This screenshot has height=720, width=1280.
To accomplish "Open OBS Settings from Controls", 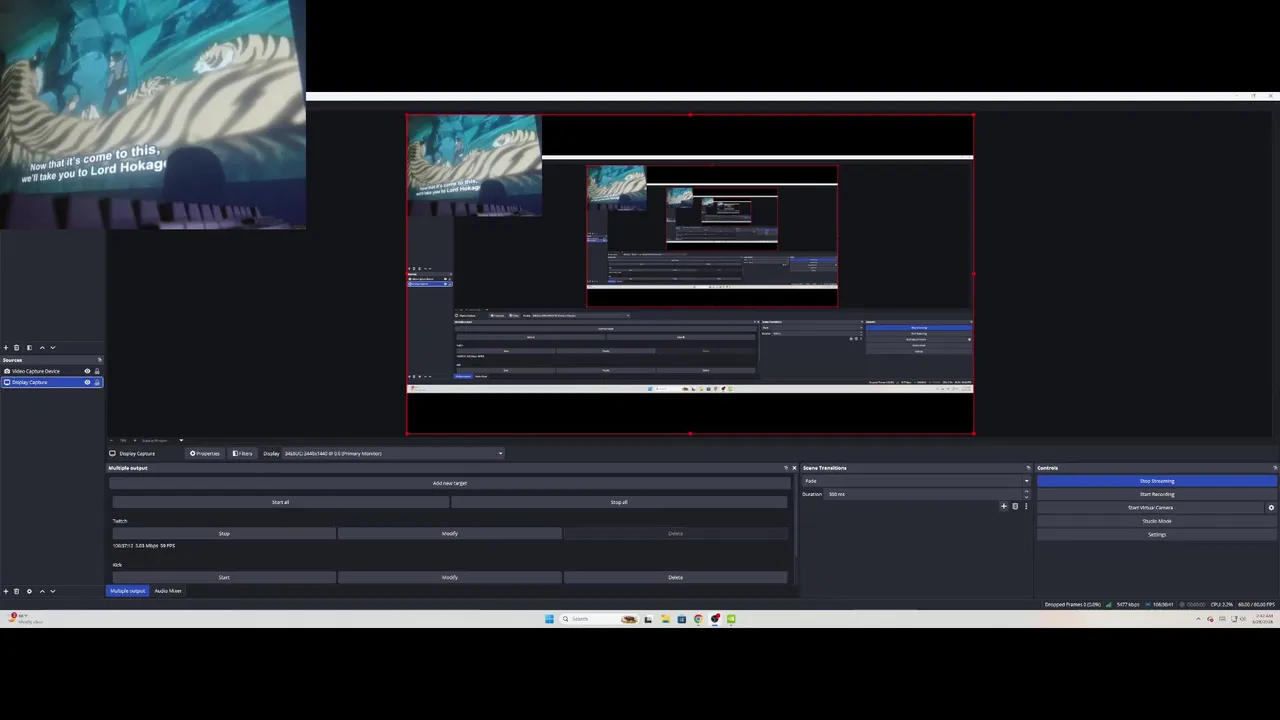I will click(x=1157, y=534).
